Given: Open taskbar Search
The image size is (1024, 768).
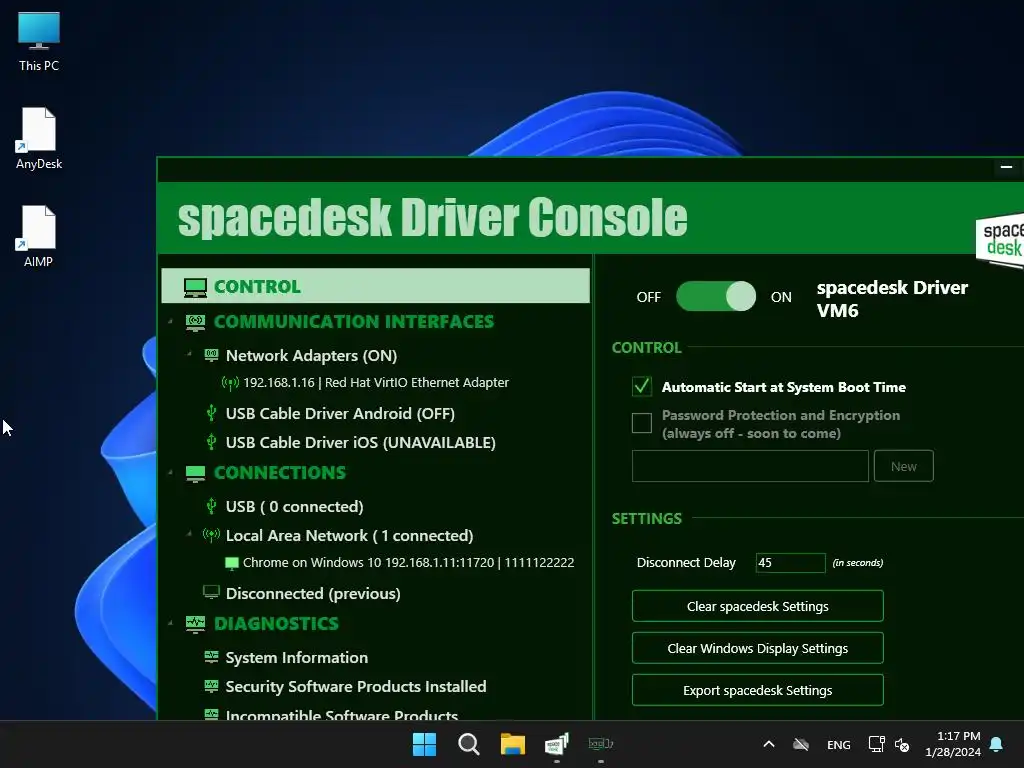Looking at the screenshot, I should [468, 744].
